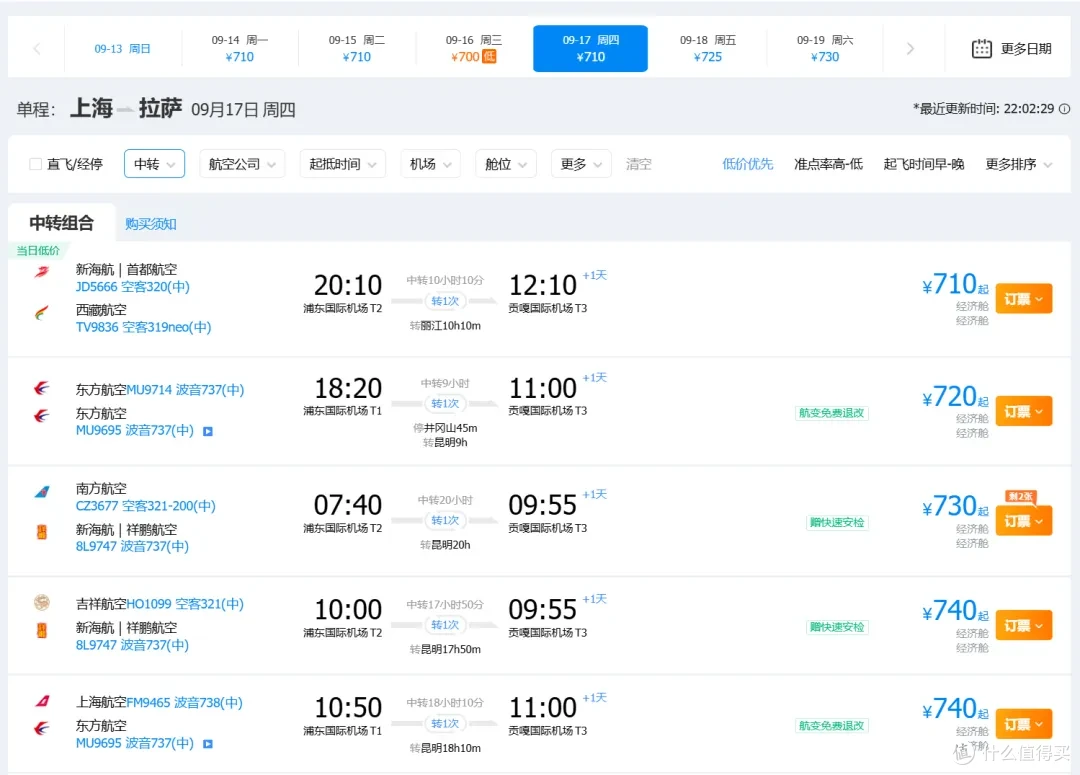Book the ¥740 Juneyao 10:00 flight
Screen dimensions: 1080x775
pos(1024,626)
